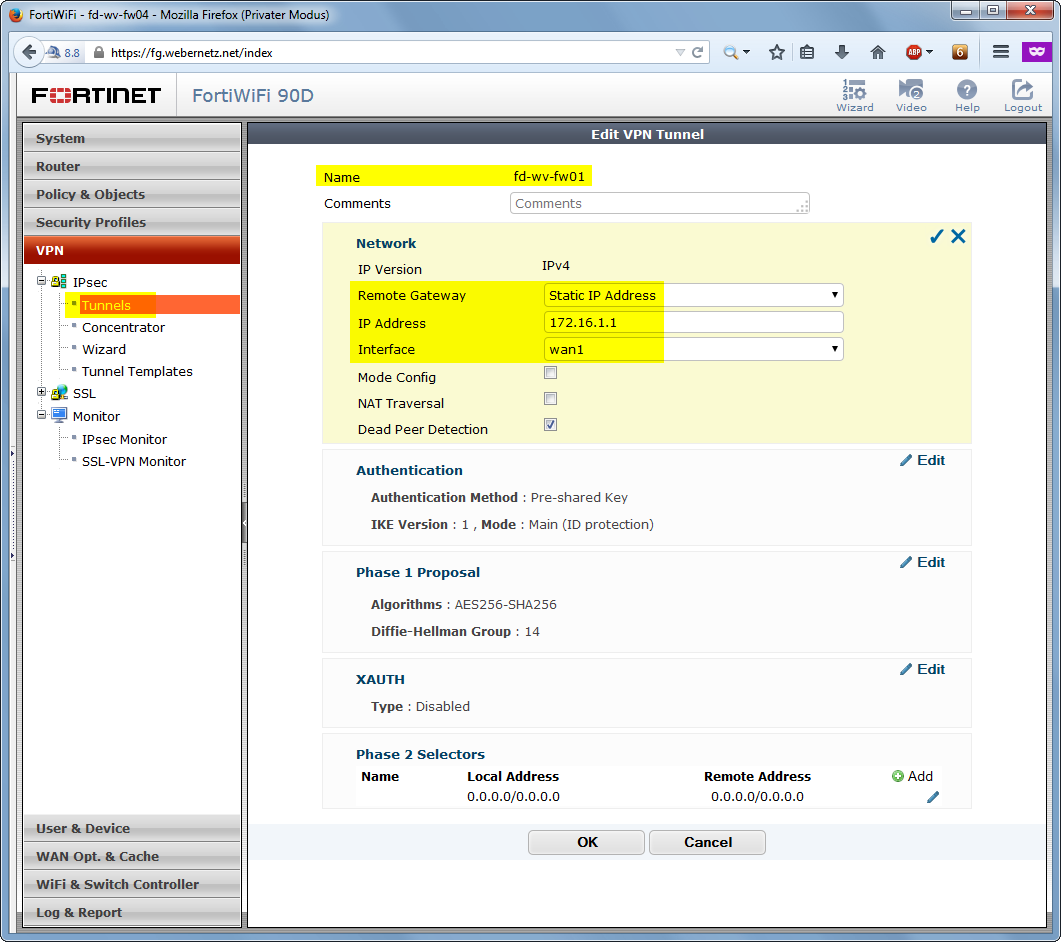Add a new Phase 2 selector

pyautogui.click(x=912, y=776)
